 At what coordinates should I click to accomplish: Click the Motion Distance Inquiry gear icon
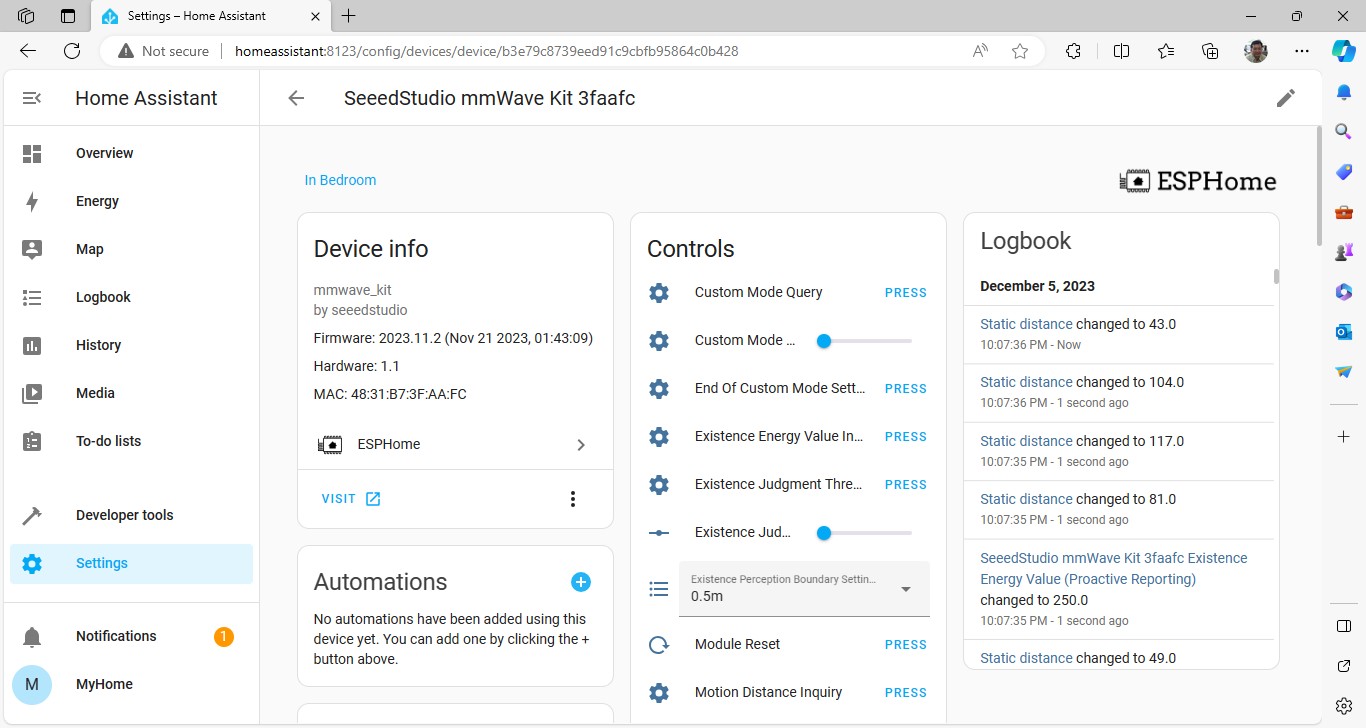[x=659, y=693]
